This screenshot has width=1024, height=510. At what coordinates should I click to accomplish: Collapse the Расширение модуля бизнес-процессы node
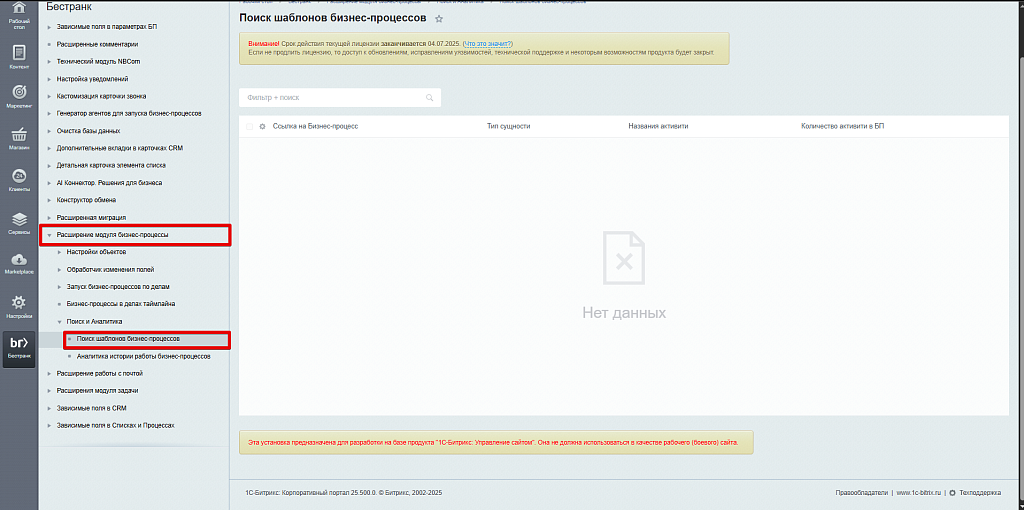point(49,235)
